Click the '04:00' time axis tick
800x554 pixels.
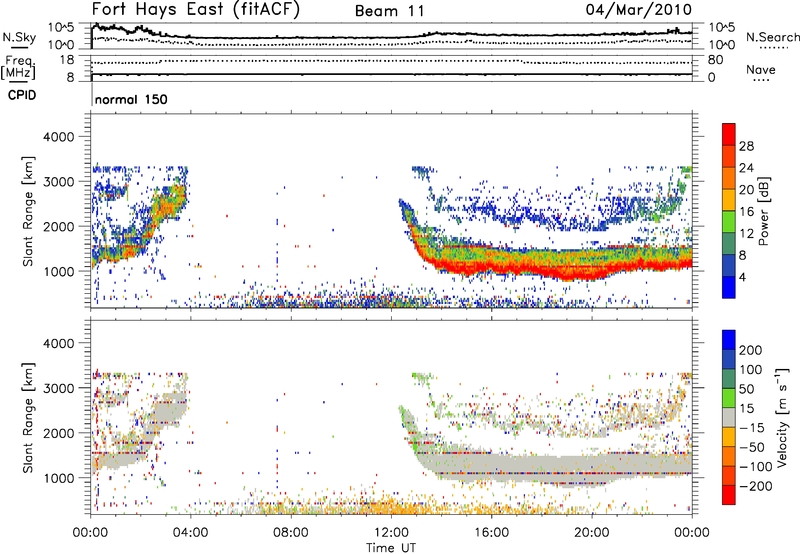click(191, 533)
